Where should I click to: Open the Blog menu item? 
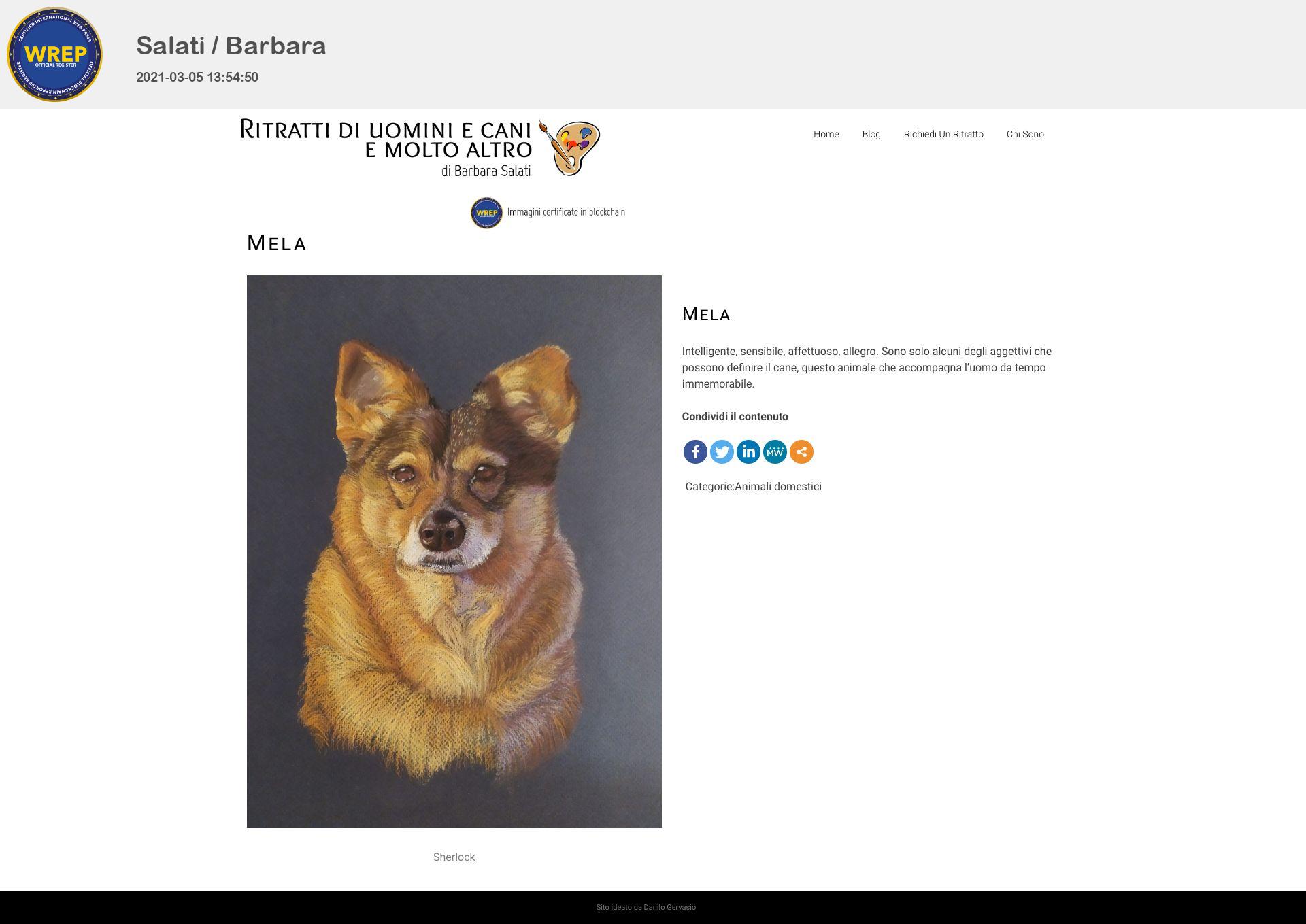click(x=871, y=134)
